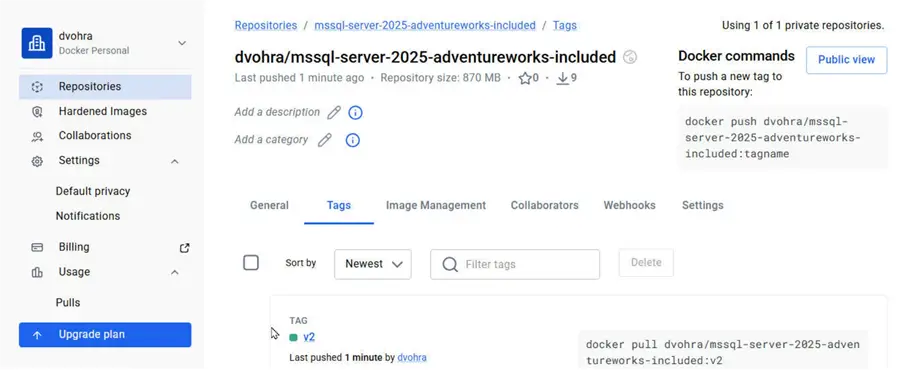
Task: Click the Repositories sidebar icon
Action: tap(37, 87)
